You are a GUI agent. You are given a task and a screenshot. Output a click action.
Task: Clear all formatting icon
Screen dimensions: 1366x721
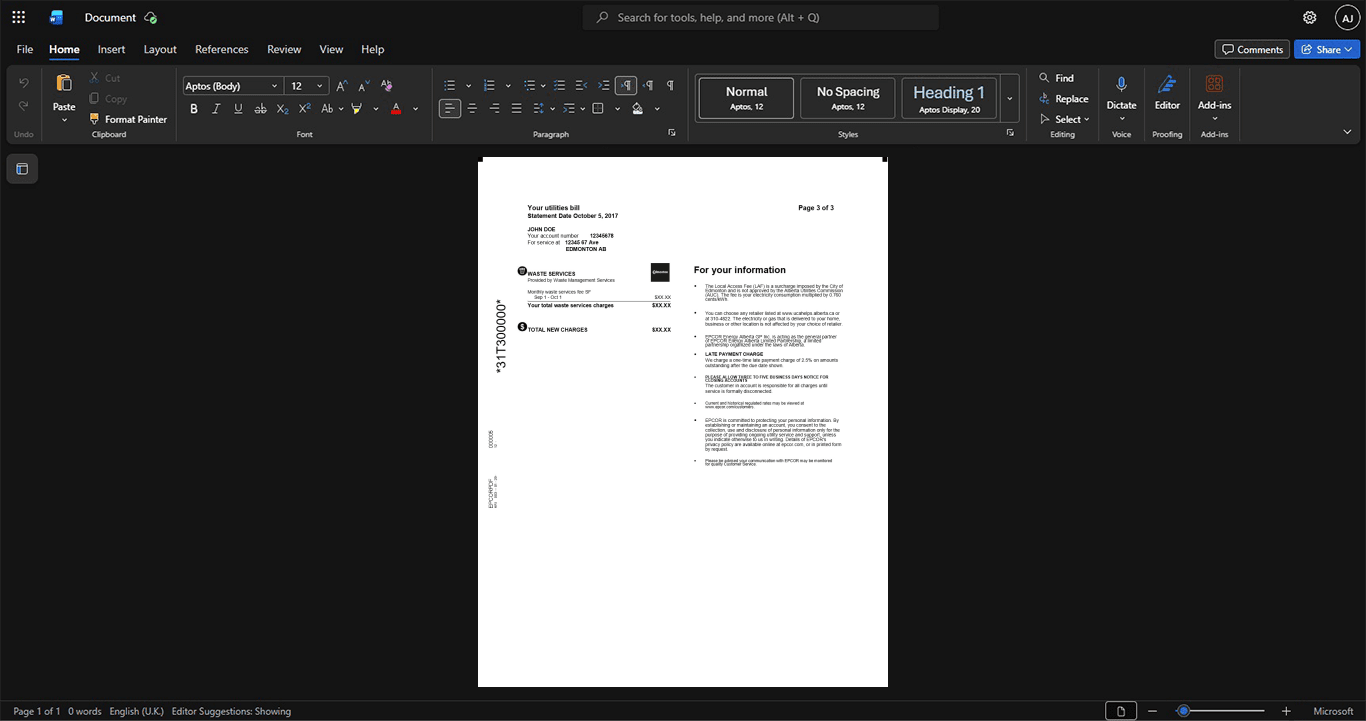click(387, 86)
